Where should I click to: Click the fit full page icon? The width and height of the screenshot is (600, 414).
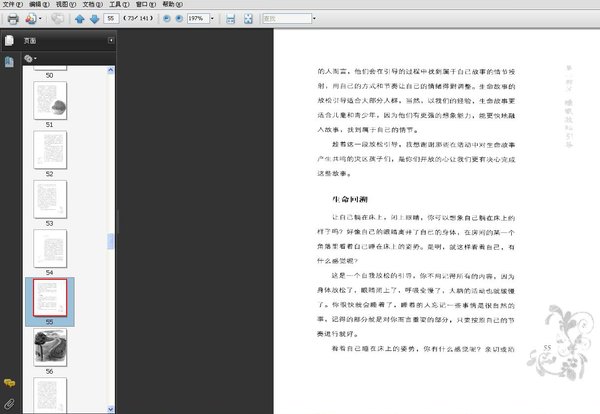[x=248, y=19]
